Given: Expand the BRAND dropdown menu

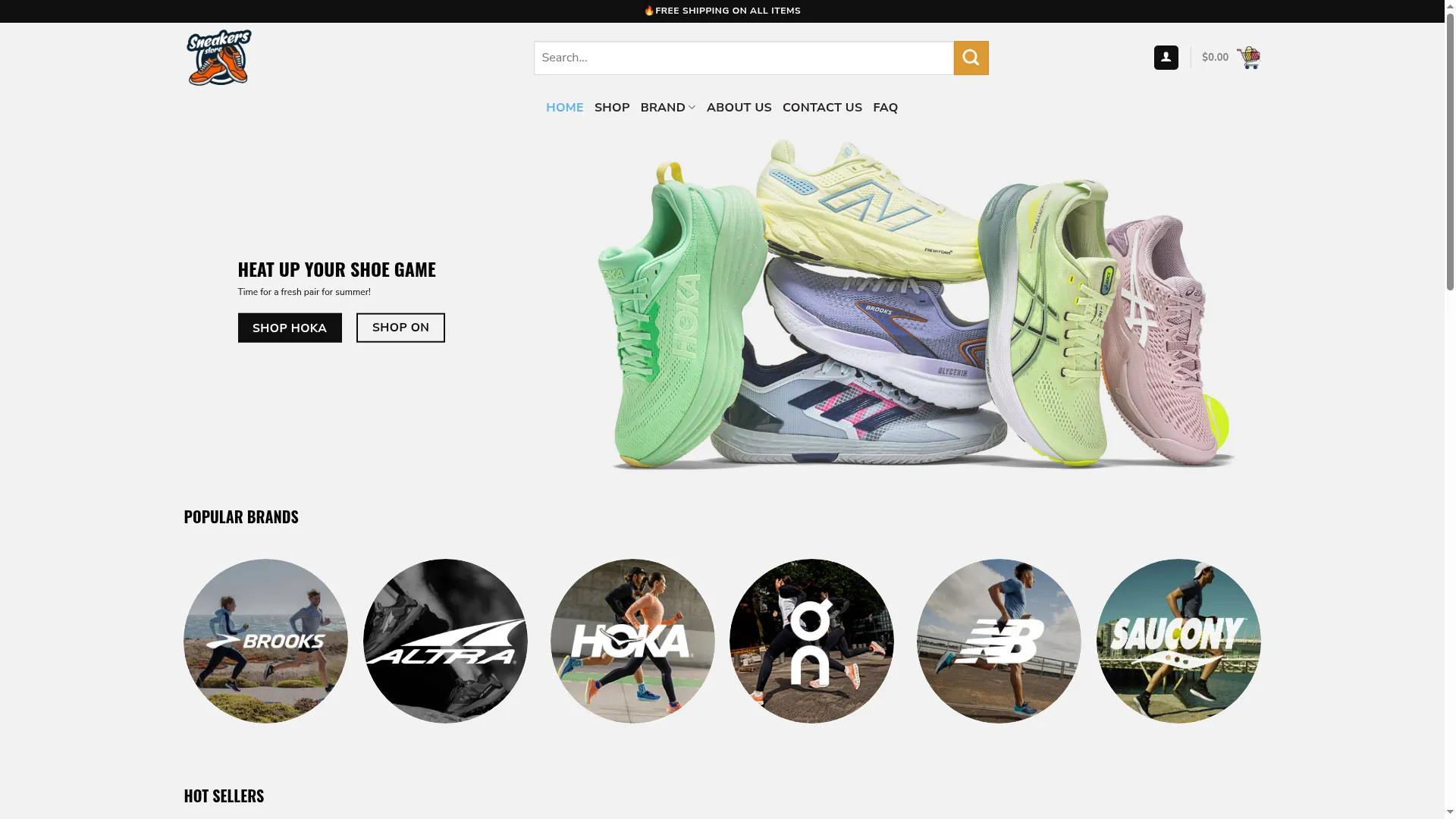Looking at the screenshot, I should pos(667,108).
